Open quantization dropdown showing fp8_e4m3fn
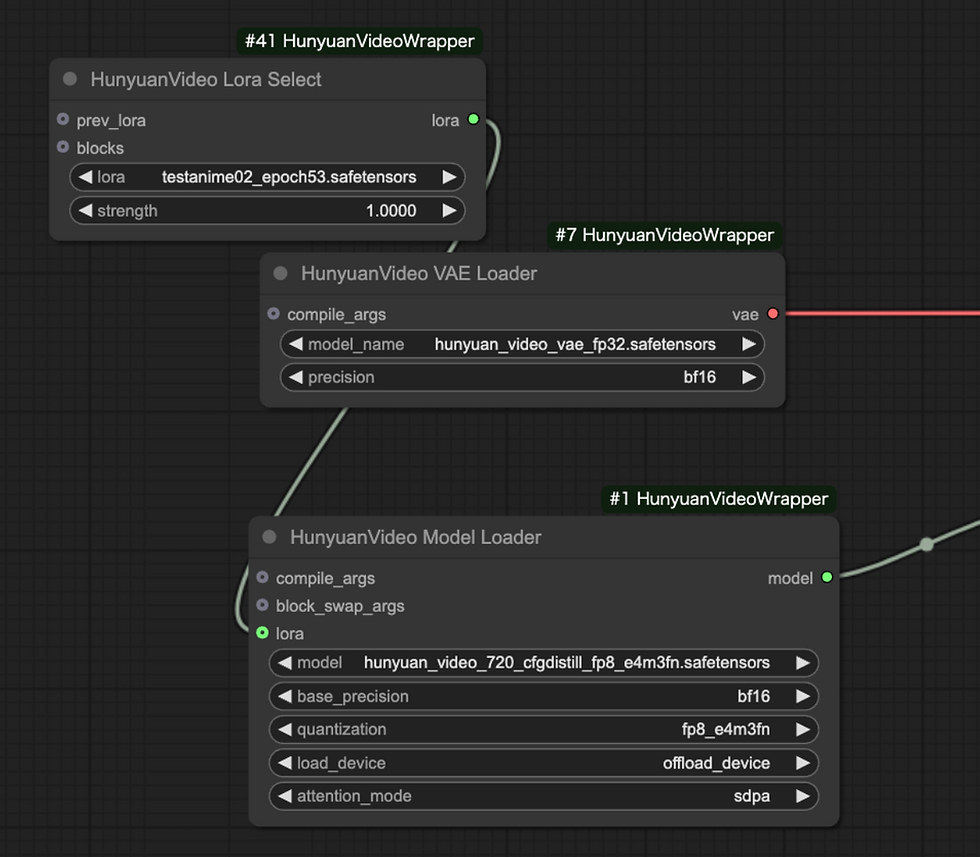 coord(544,729)
